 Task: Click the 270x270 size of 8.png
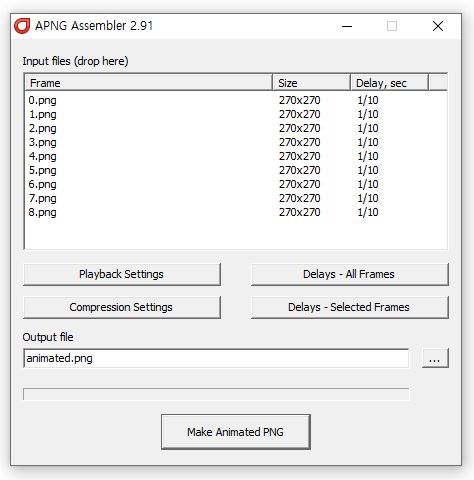pyautogui.click(x=300, y=212)
